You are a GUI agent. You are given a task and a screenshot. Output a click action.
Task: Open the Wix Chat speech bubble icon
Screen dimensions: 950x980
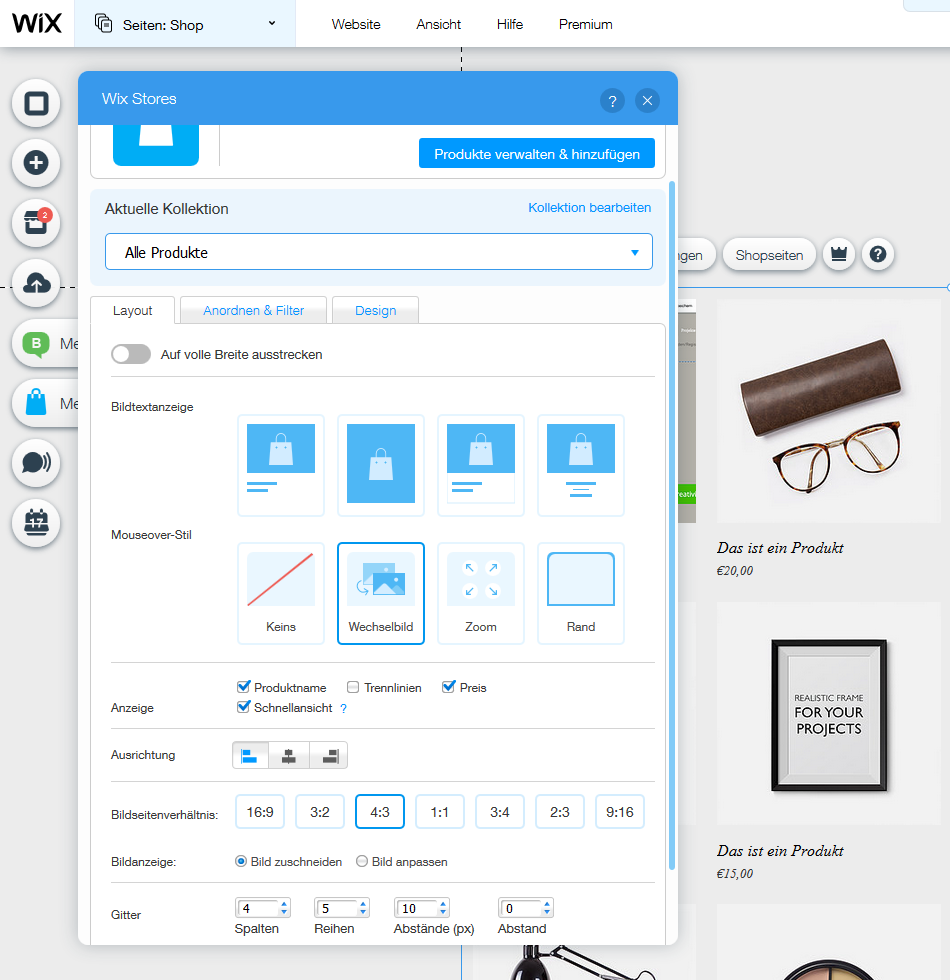(36, 462)
